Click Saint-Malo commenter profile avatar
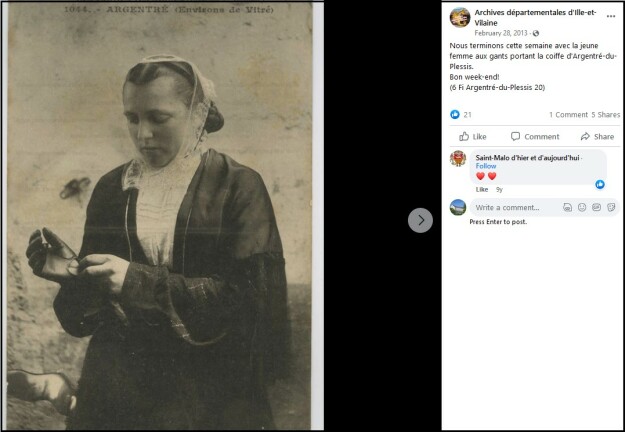The width and height of the screenshot is (625, 432). tap(458, 158)
